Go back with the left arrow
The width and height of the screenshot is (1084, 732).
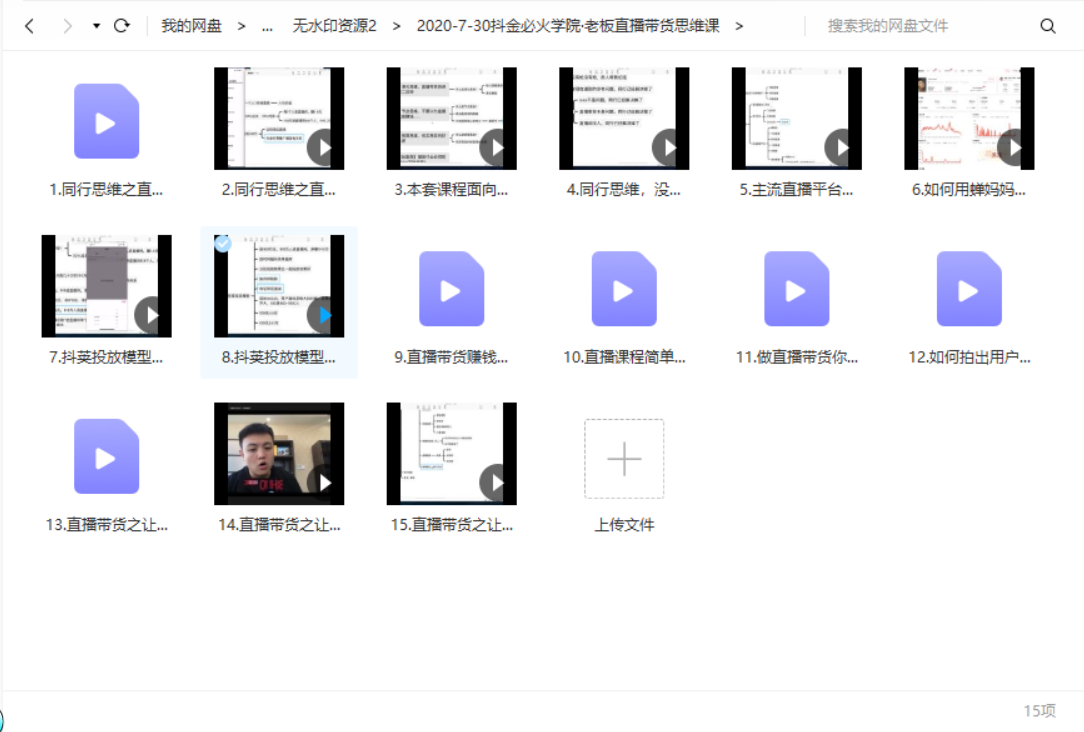click(x=29, y=26)
